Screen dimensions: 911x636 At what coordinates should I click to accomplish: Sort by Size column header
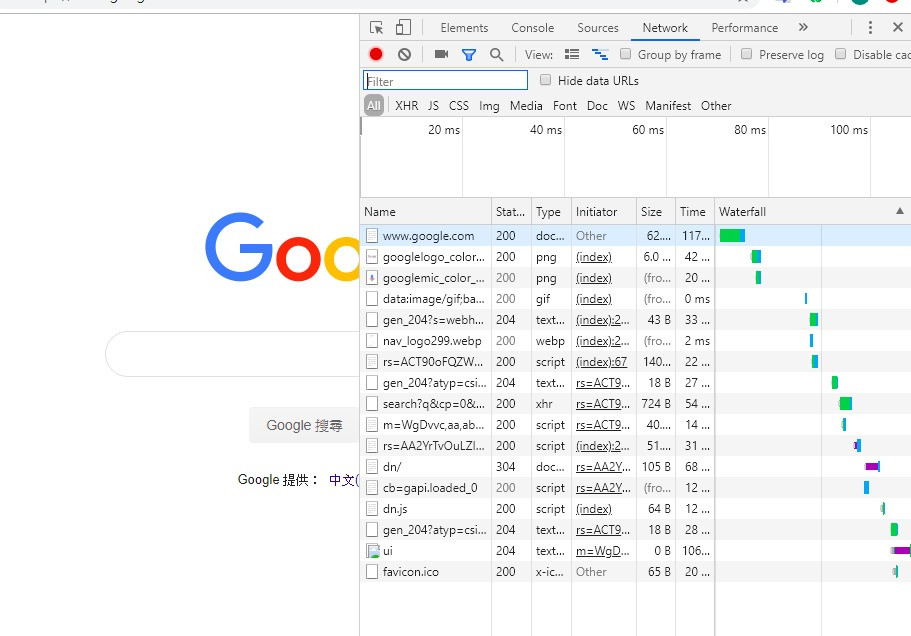656,211
